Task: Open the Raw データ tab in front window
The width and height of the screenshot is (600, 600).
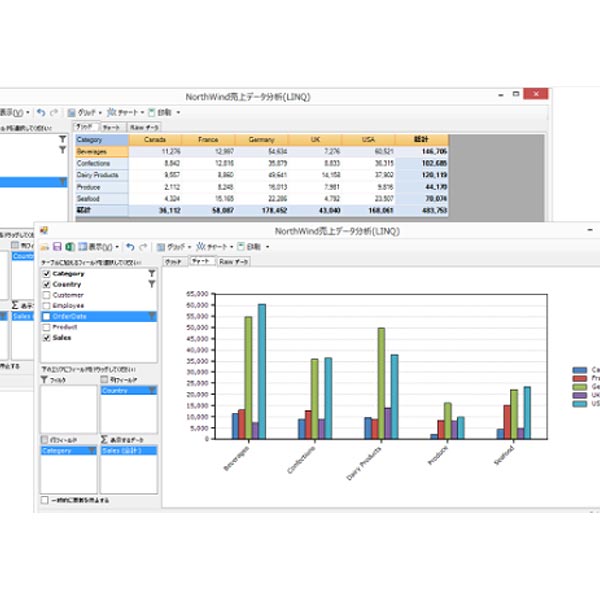Action: coord(233,262)
